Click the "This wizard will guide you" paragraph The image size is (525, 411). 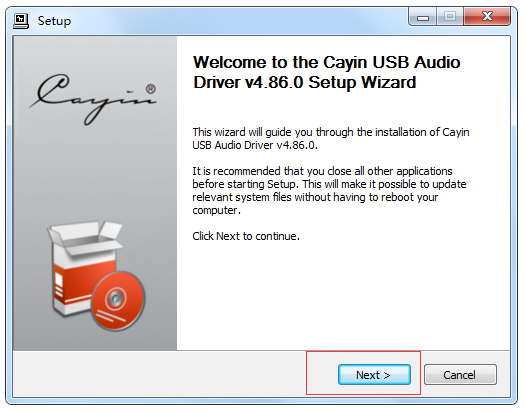330,139
